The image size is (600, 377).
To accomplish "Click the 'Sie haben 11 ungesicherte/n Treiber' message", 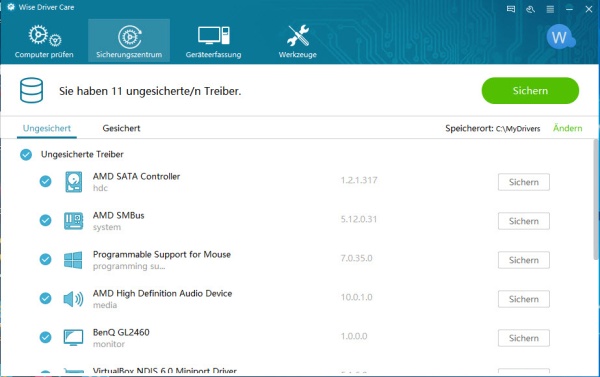I will (150, 91).
